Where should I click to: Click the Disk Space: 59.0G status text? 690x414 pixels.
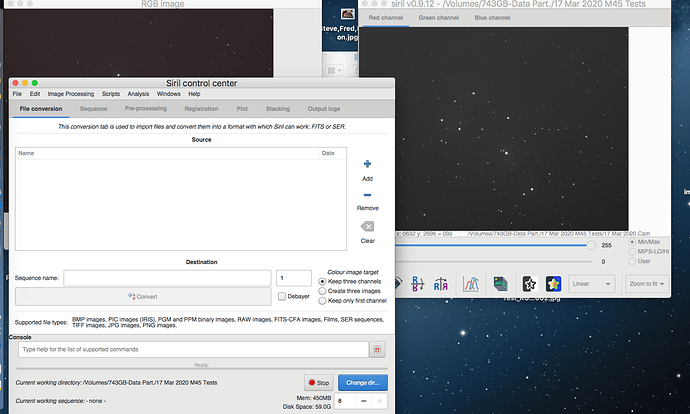[307, 407]
